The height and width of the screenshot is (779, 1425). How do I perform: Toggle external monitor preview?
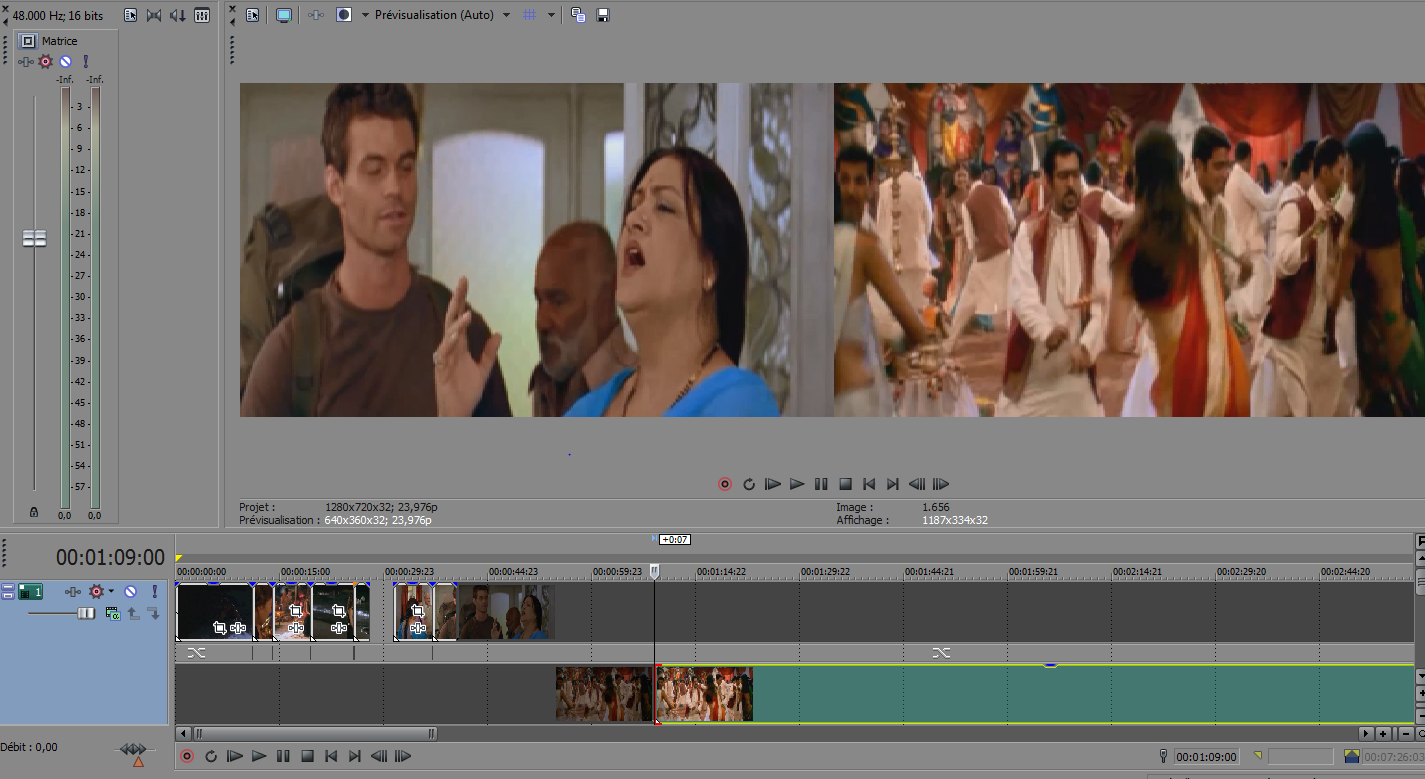[283, 15]
